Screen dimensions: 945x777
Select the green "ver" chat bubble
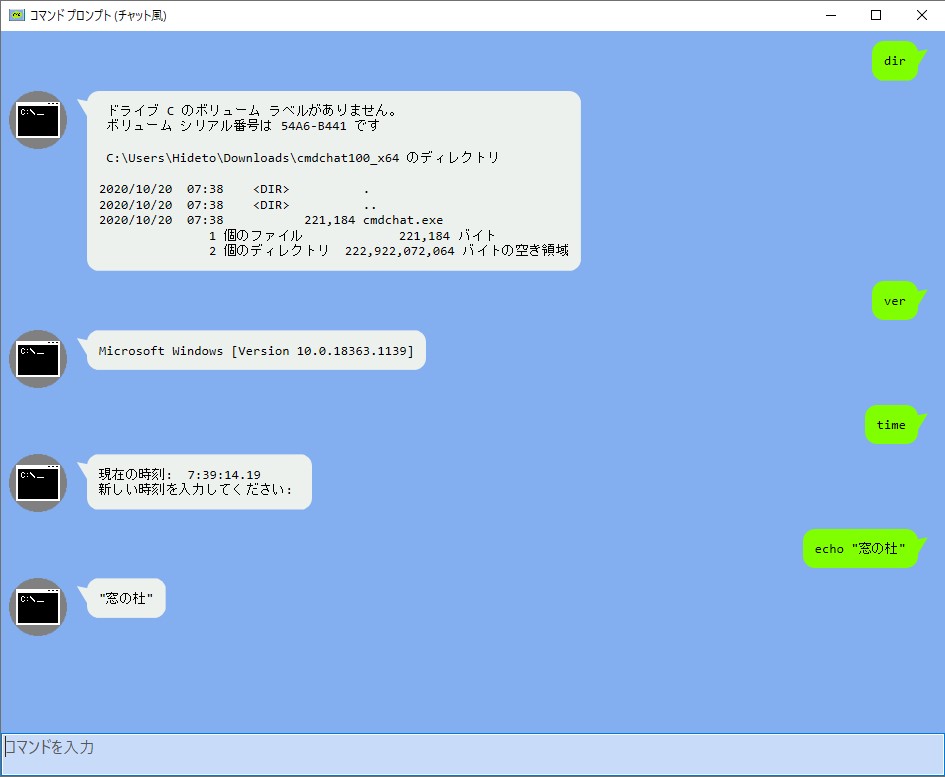[x=895, y=300]
